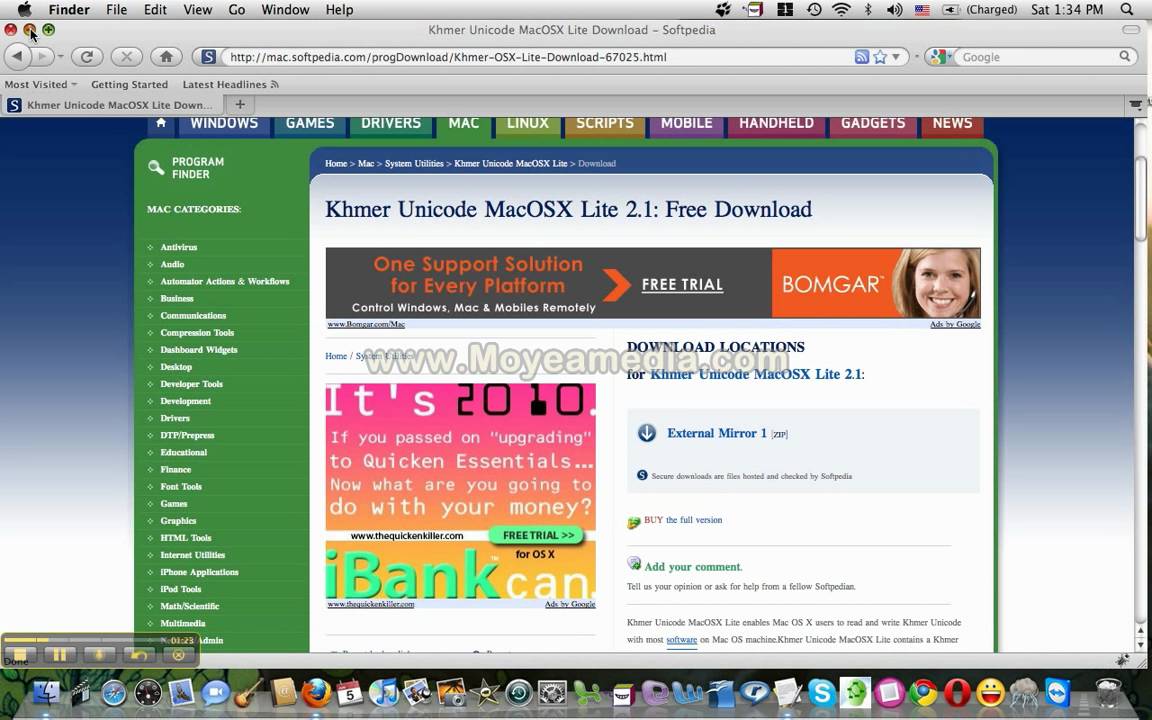Open the Getting Started bookmark
Viewport: 1152px width, 720px height.
tap(129, 84)
